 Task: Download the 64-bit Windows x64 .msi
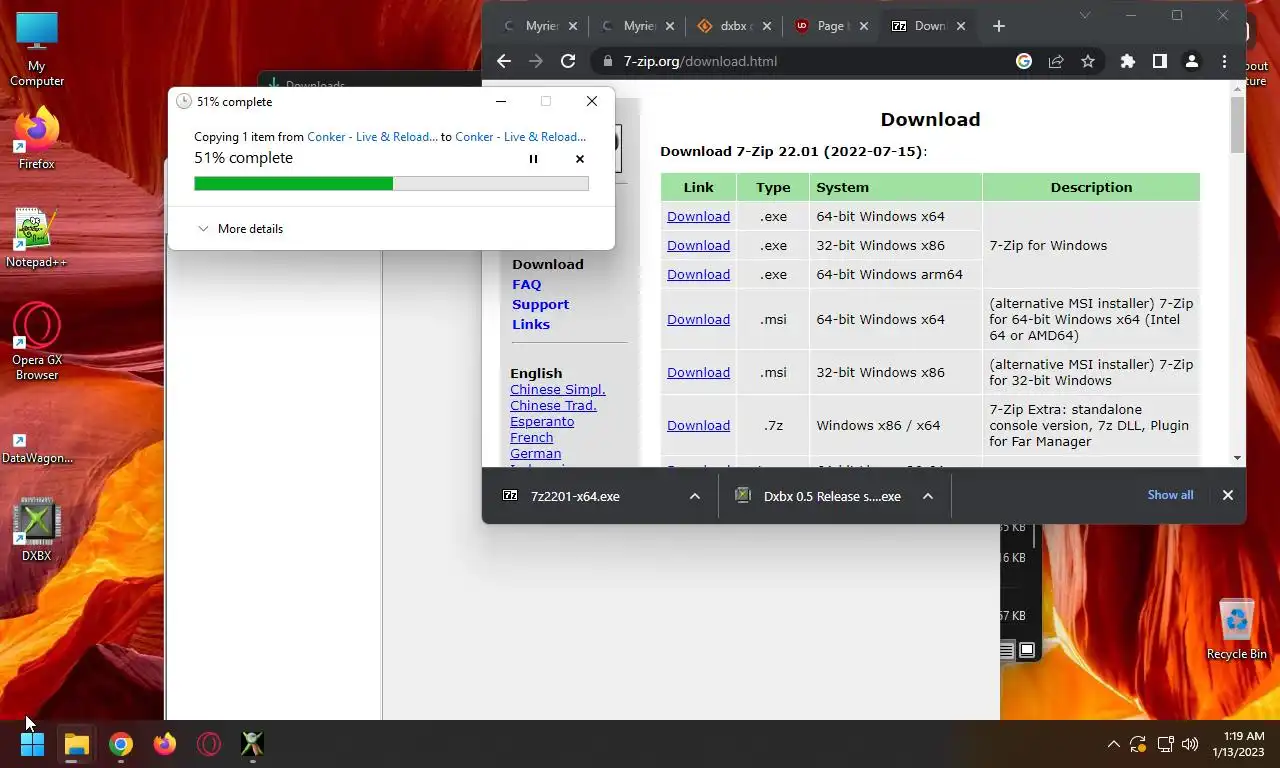(x=698, y=319)
